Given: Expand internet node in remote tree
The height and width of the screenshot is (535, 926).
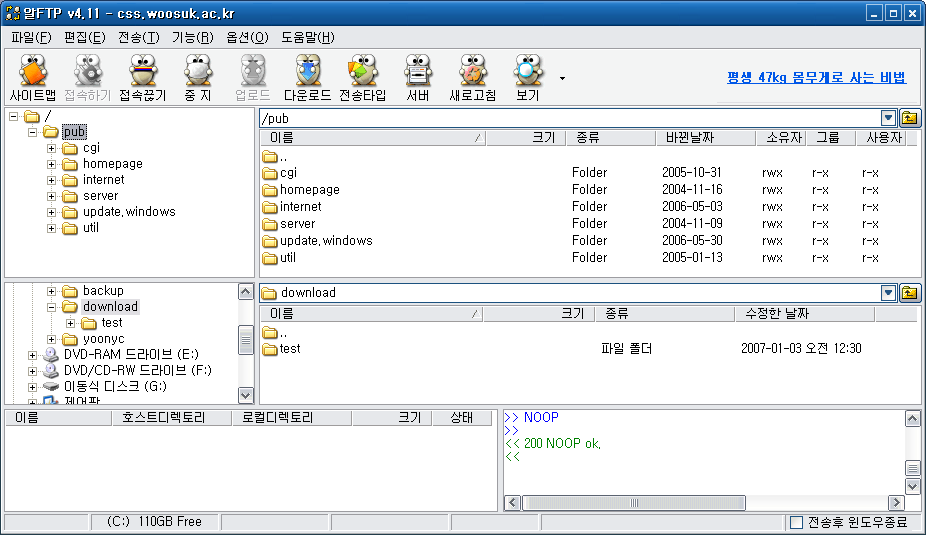Looking at the screenshot, I should coord(51,180).
